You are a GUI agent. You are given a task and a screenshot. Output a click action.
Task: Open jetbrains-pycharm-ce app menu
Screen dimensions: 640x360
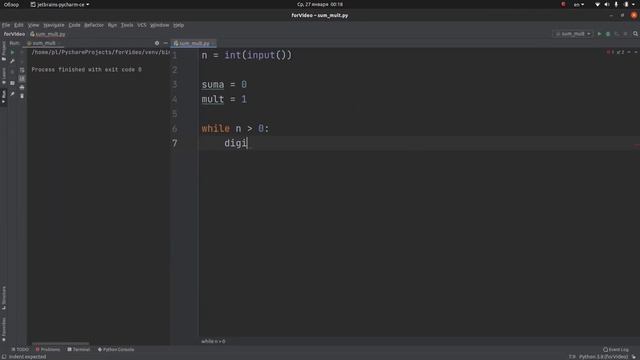tap(60, 4)
